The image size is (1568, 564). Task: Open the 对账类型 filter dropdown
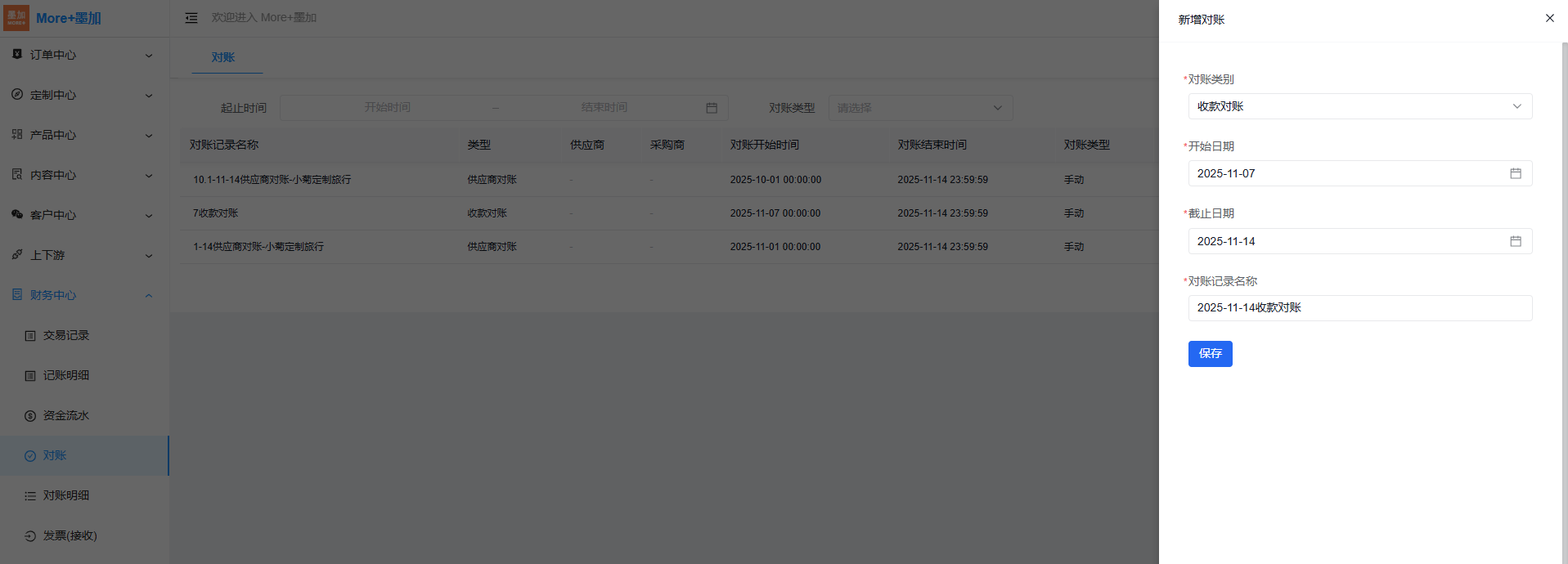point(920,108)
